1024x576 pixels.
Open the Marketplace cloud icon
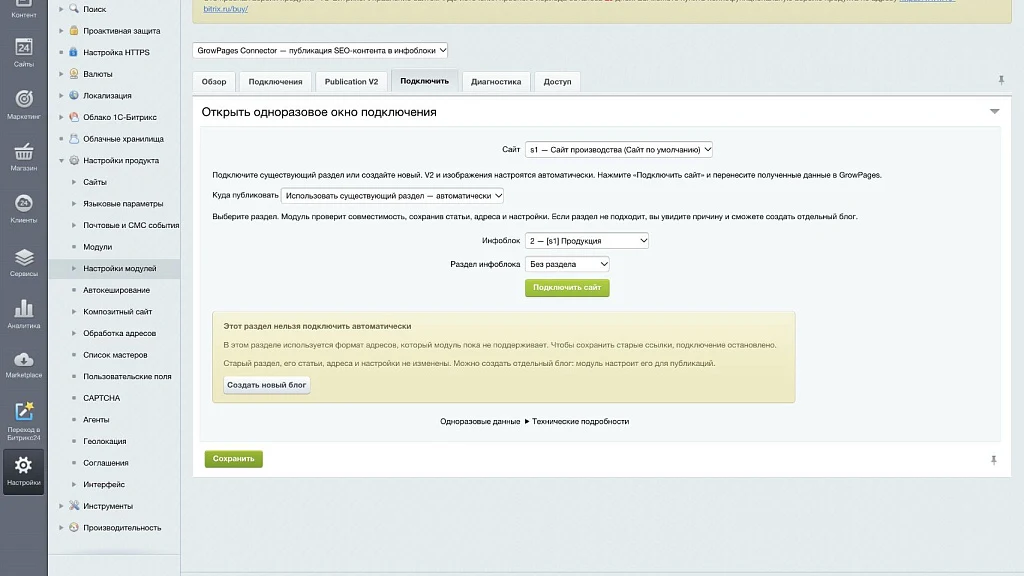(24, 359)
